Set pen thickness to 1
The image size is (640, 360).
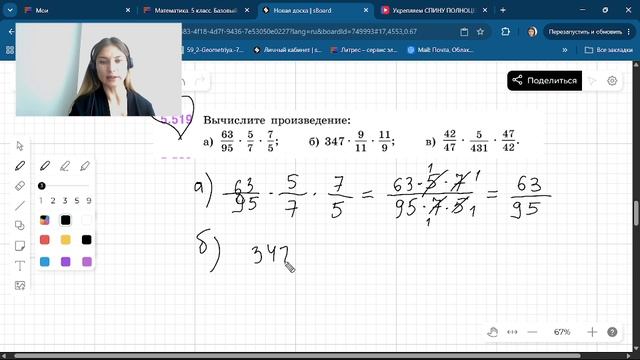41,200
